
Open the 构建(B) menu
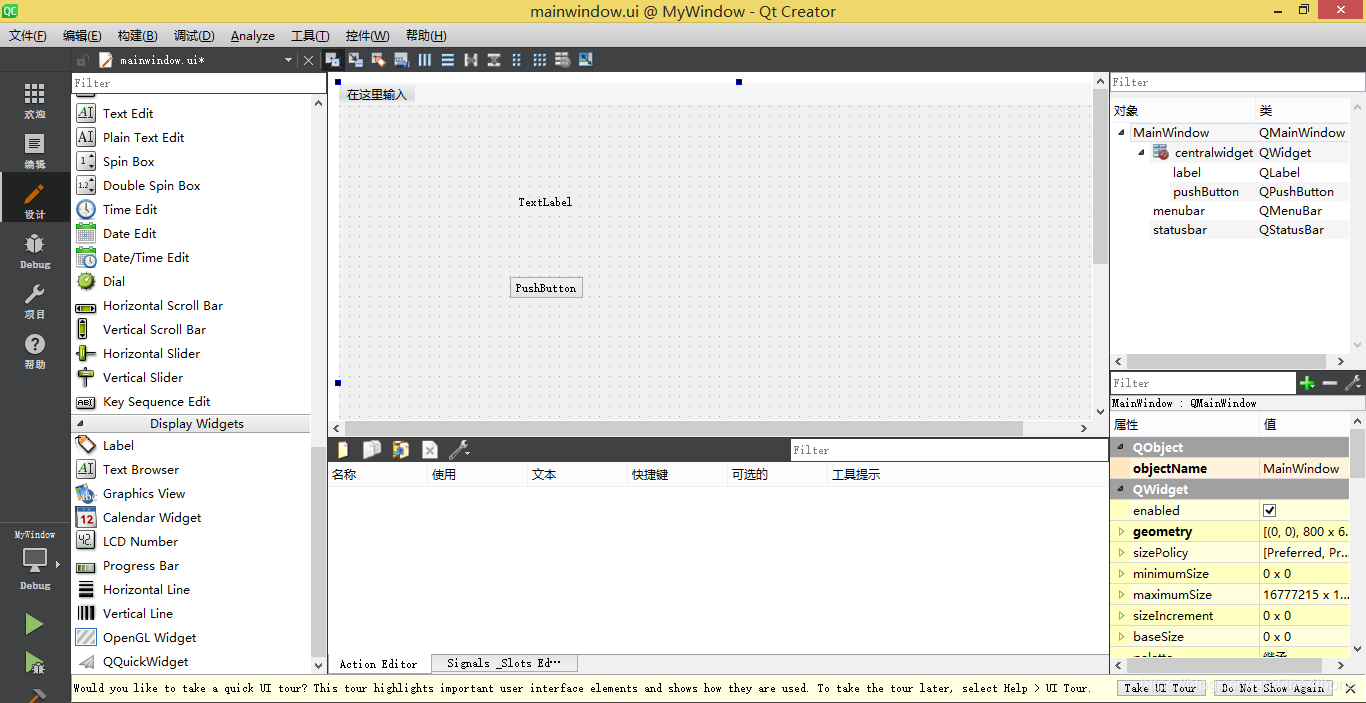point(138,35)
